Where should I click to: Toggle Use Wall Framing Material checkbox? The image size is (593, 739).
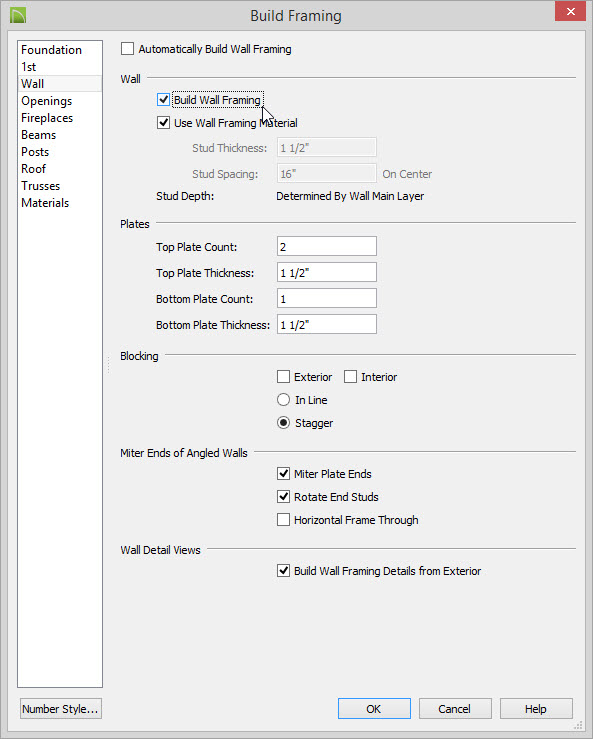click(163, 123)
